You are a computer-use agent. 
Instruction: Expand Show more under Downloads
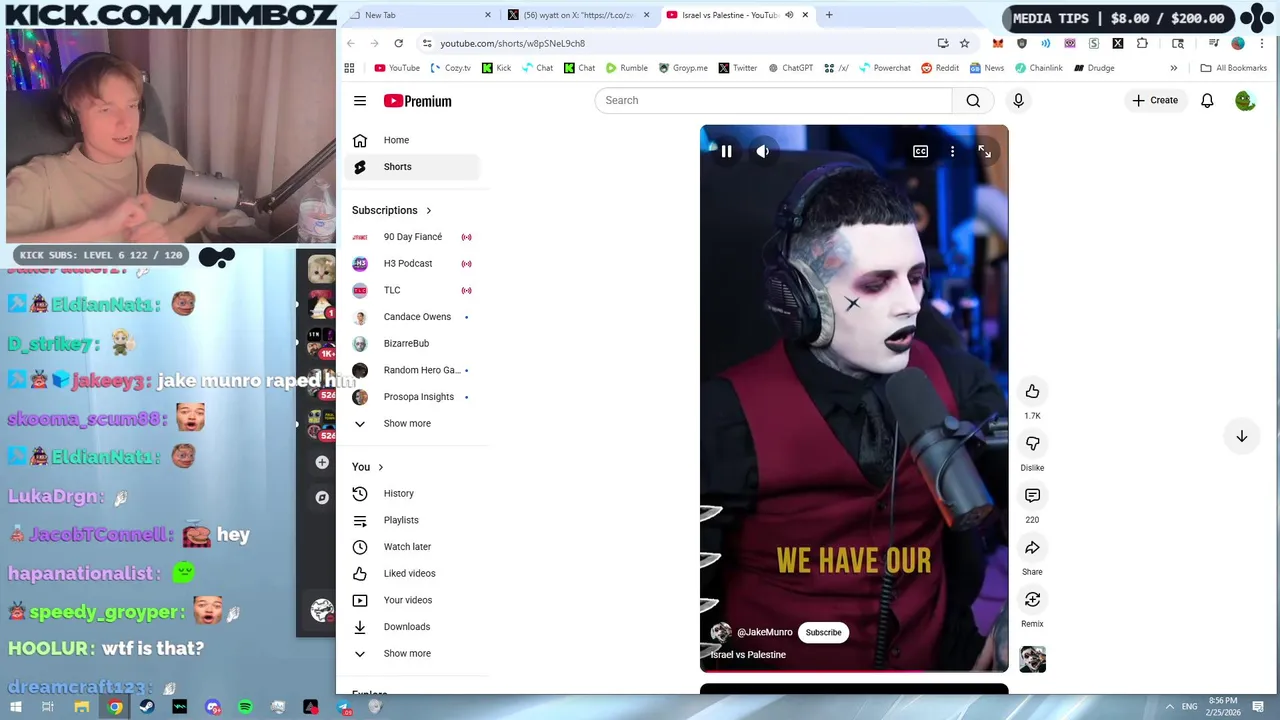412,653
